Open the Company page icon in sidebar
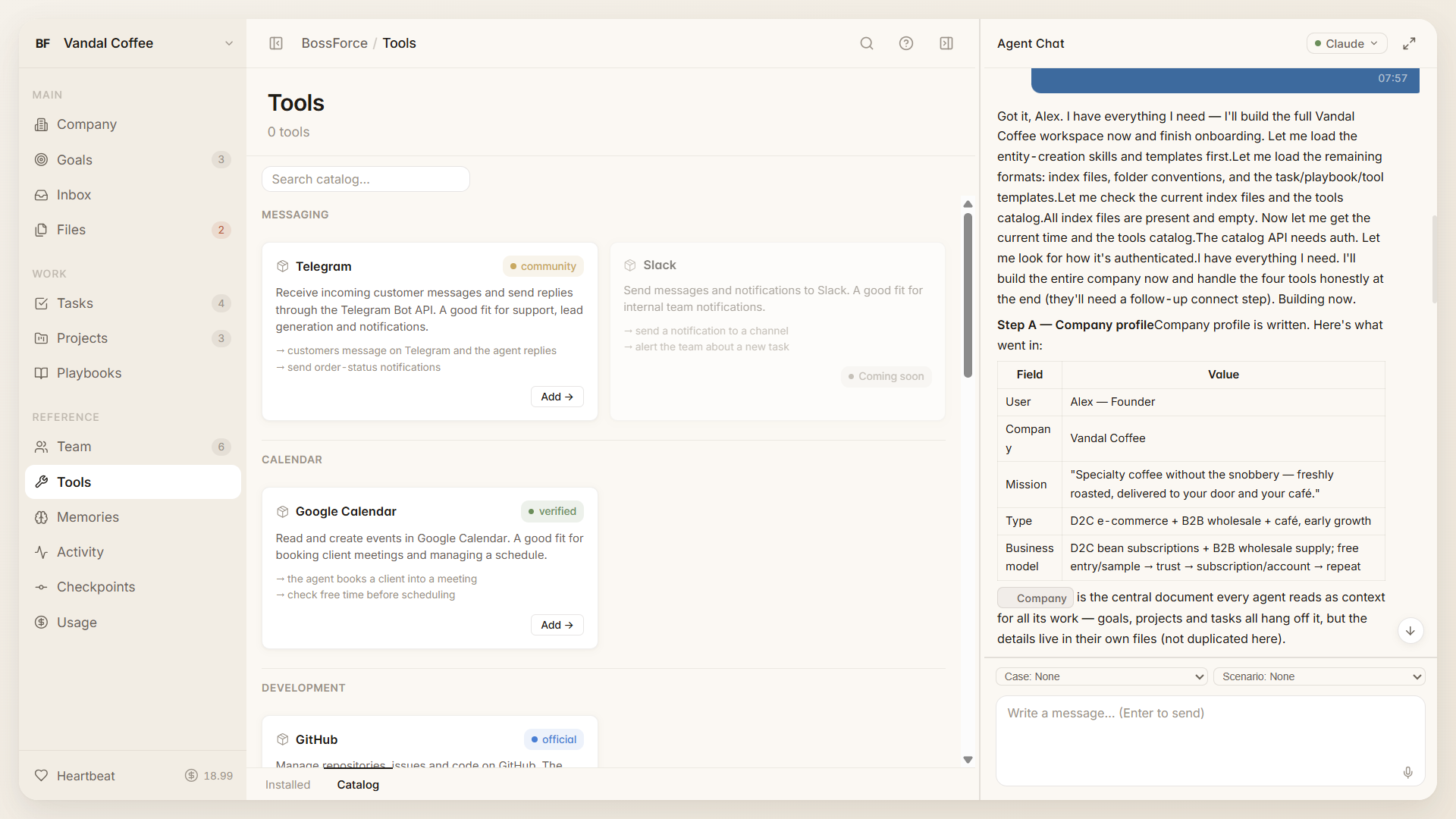 (x=41, y=124)
